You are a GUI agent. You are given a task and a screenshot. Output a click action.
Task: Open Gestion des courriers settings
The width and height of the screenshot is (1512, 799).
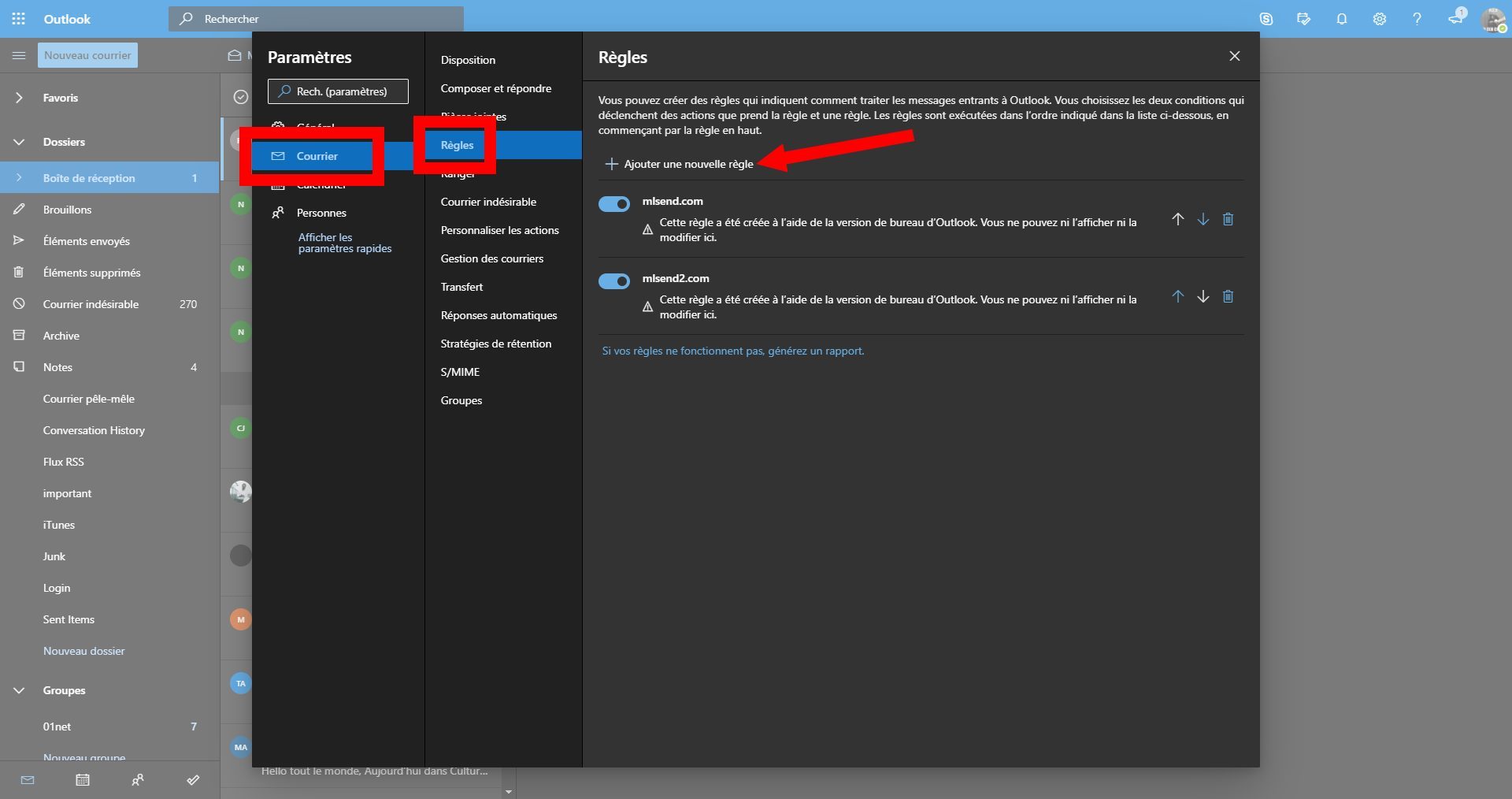[x=492, y=258]
